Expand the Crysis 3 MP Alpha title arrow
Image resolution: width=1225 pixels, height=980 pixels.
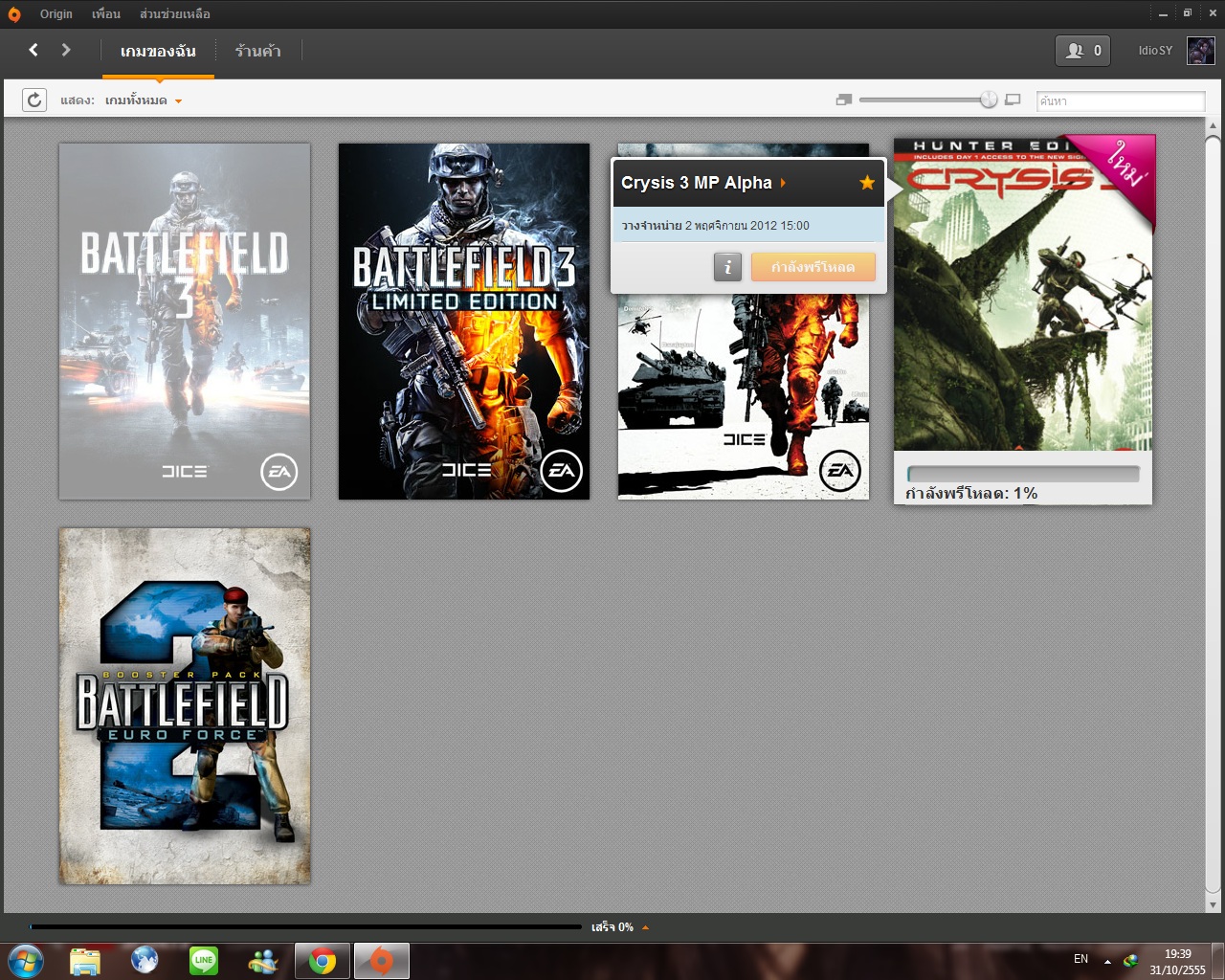[783, 183]
